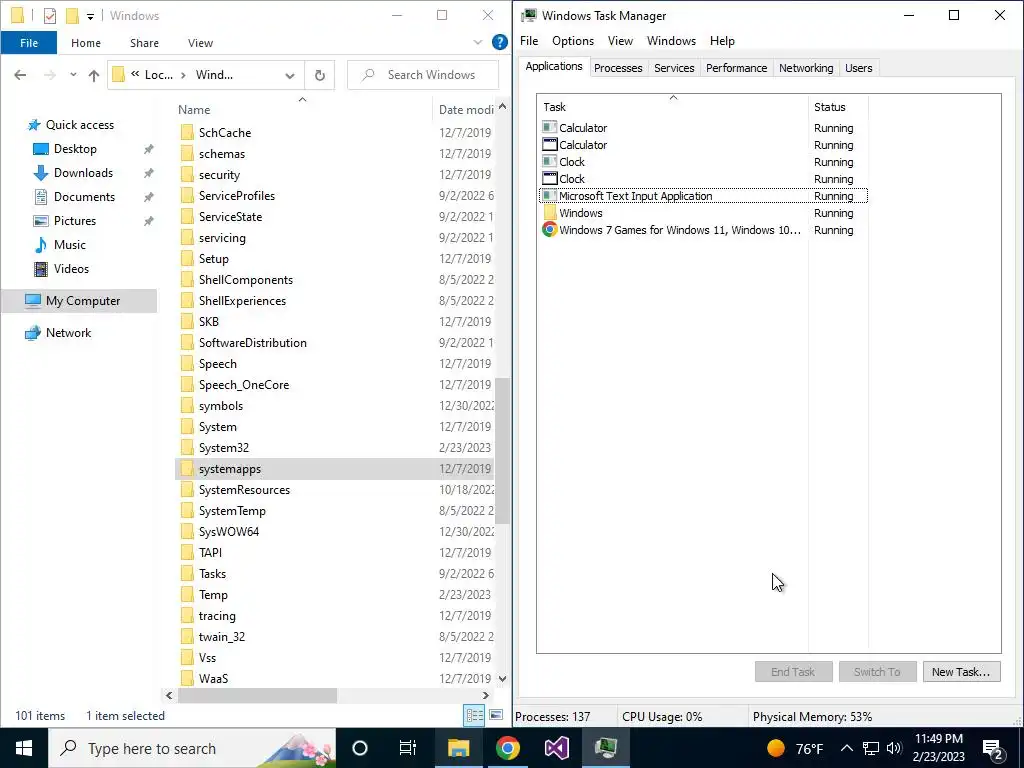
Task: Go back with the Explorer back arrow
Action: (x=20, y=75)
